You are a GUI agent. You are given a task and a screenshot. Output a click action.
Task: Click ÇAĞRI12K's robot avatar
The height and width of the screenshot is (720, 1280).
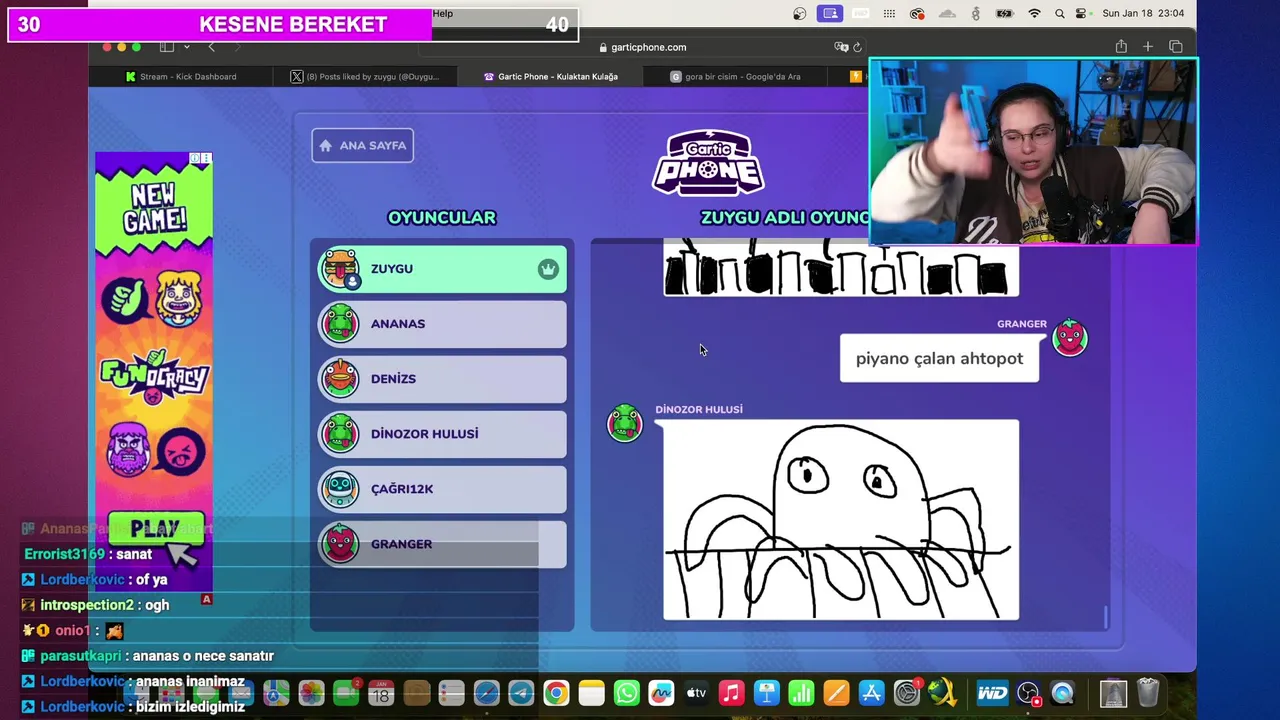tap(341, 489)
